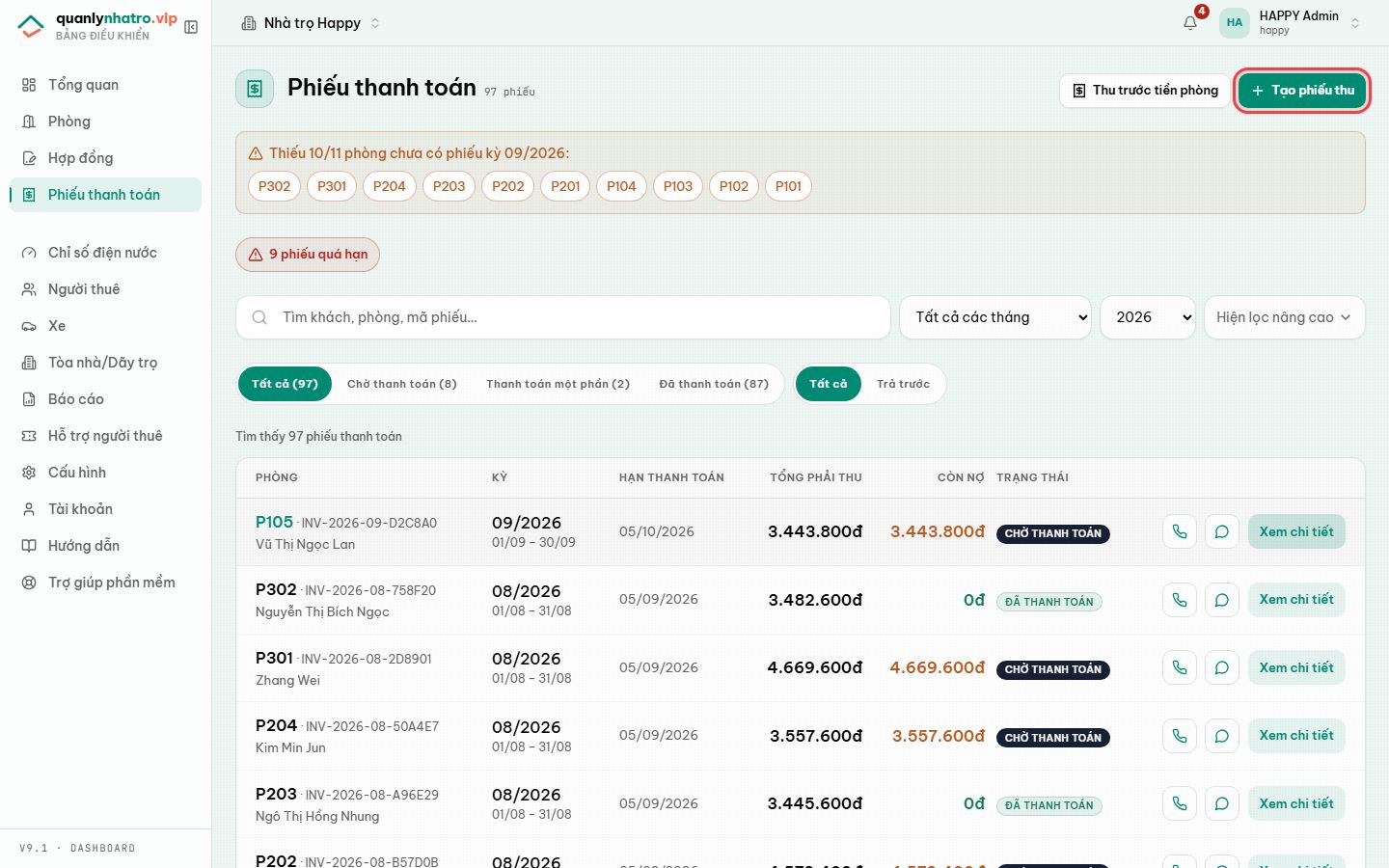
Task: Open HAPPY Admin account menu
Action: click(1291, 23)
